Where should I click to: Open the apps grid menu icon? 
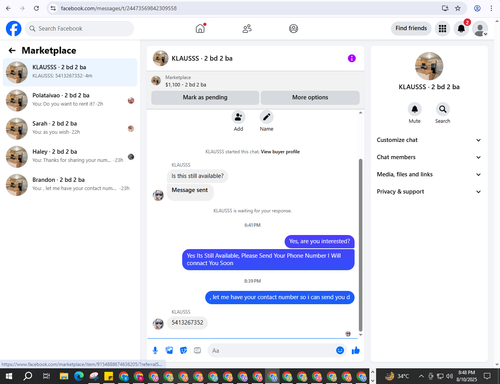pyautogui.click(x=442, y=29)
